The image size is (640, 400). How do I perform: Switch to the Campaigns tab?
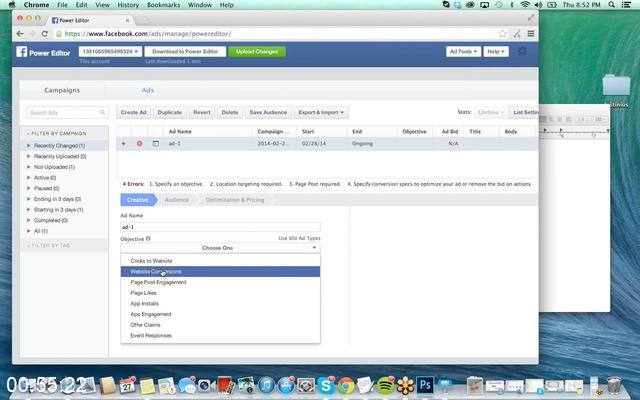(x=62, y=90)
